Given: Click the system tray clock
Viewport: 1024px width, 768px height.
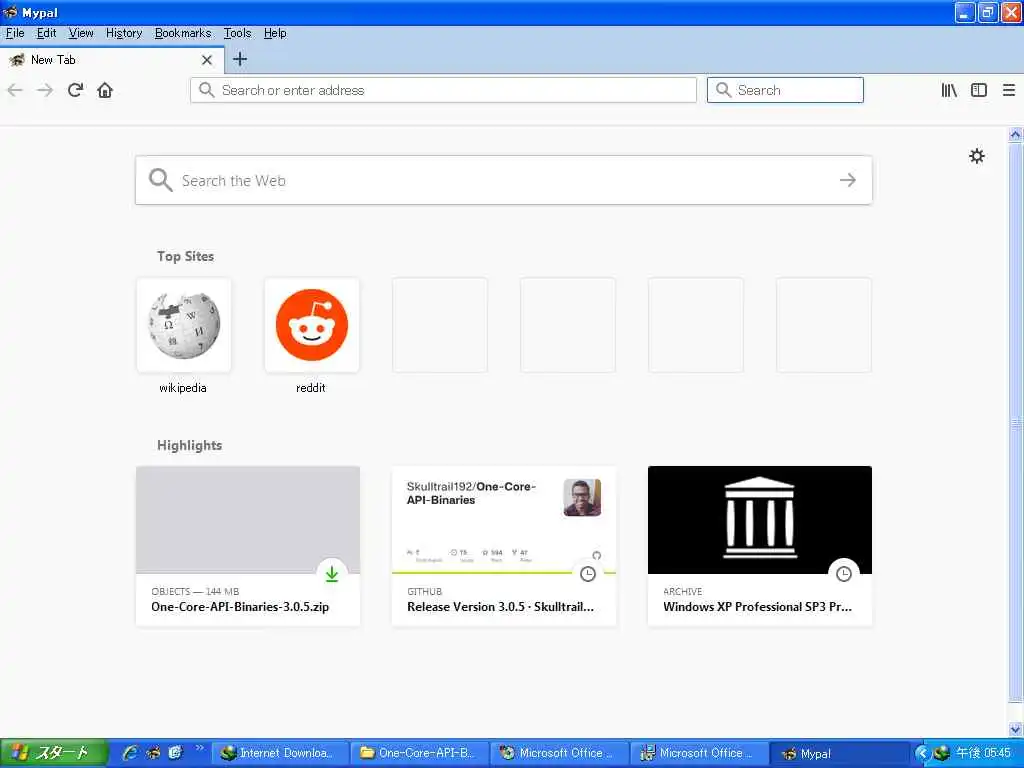Looking at the screenshot, I should [984, 753].
